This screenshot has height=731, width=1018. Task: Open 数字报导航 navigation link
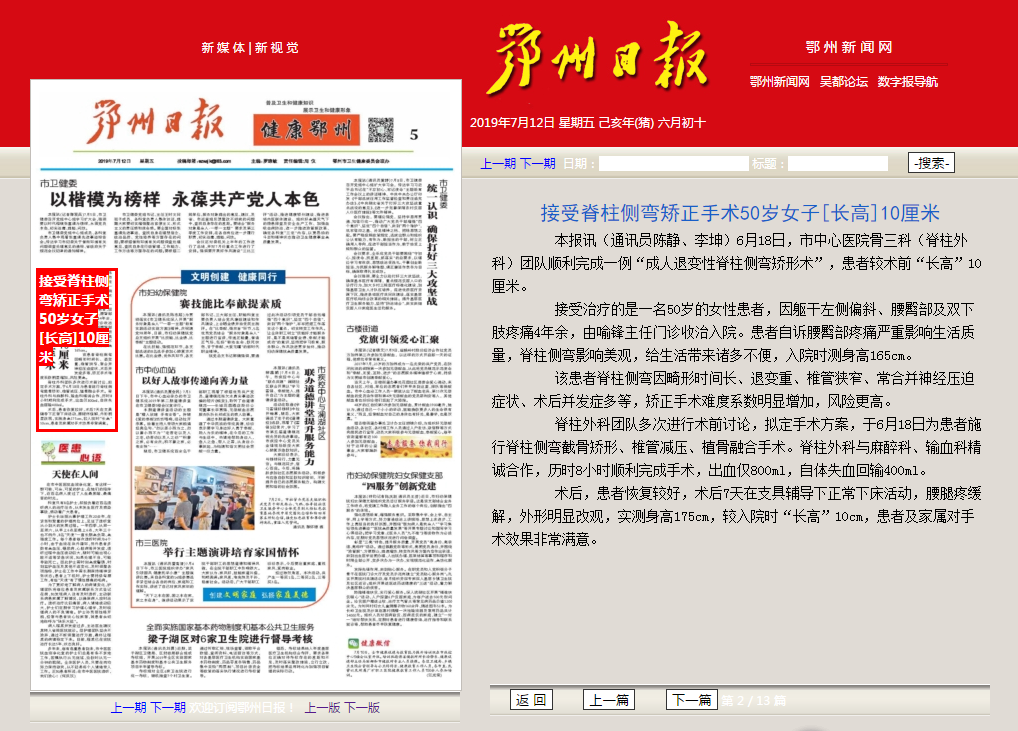[x=907, y=82]
